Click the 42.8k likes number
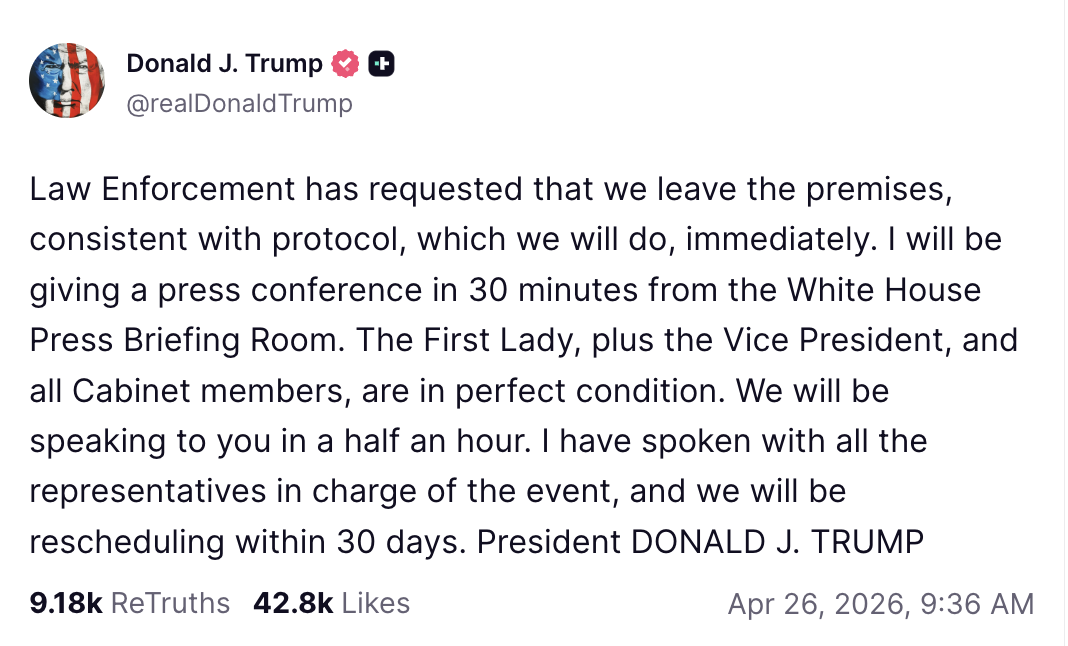The height and width of the screenshot is (646, 1068). tap(292, 603)
